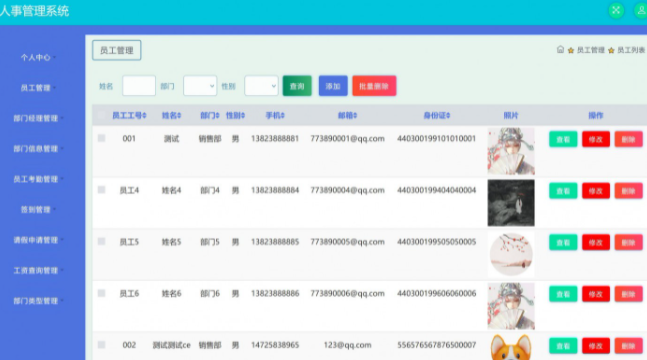Open photo thumbnail of 员工6
The image size is (647, 360).
[511, 306]
